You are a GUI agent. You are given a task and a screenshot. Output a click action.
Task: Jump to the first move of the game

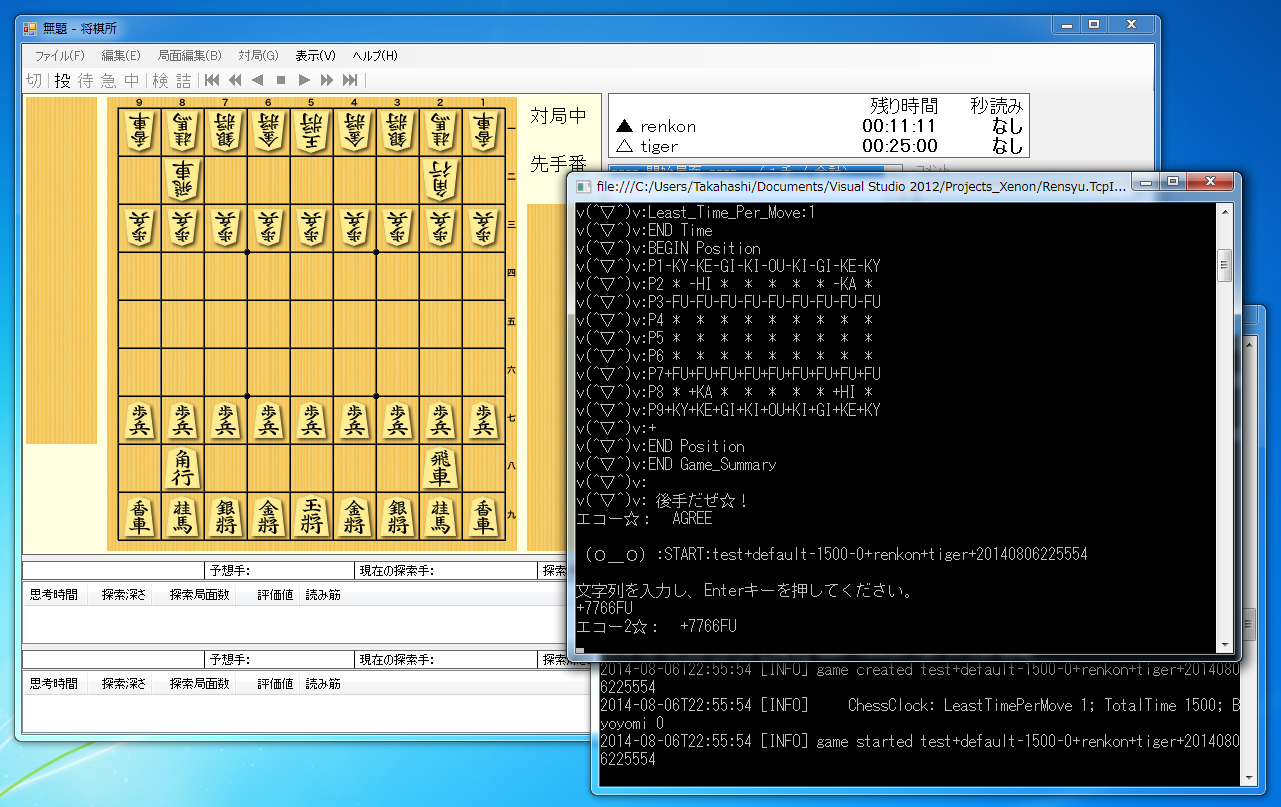[x=212, y=80]
